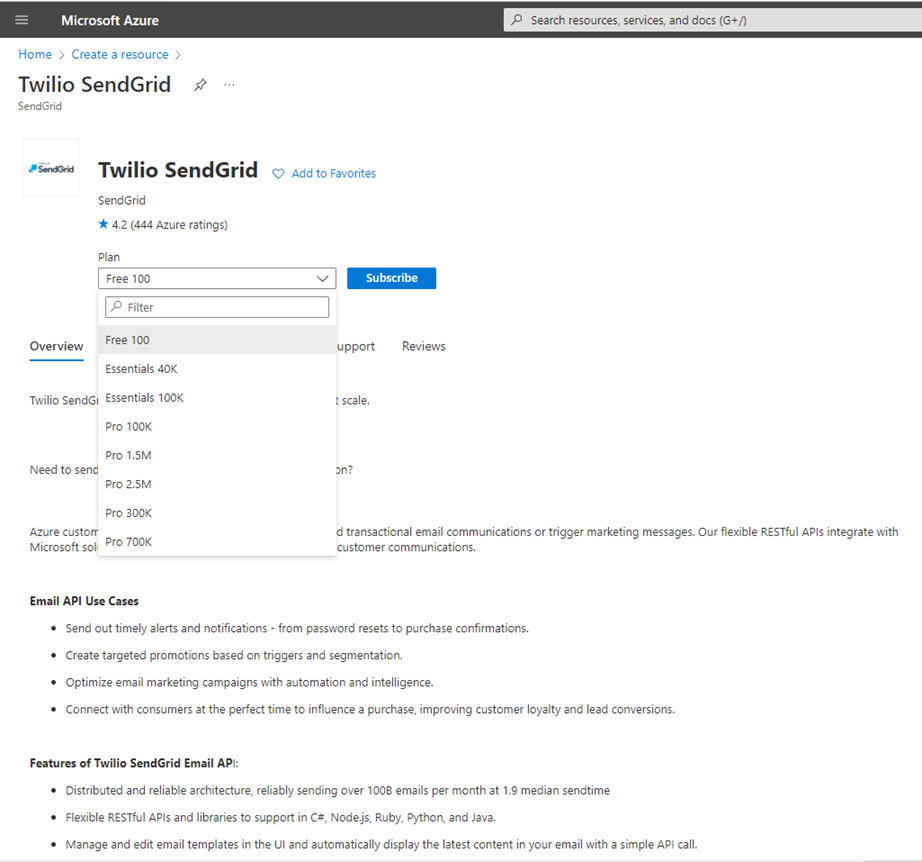This screenshot has height=862, width=922.
Task: Open the partially hidden Support tab
Action: tap(356, 346)
